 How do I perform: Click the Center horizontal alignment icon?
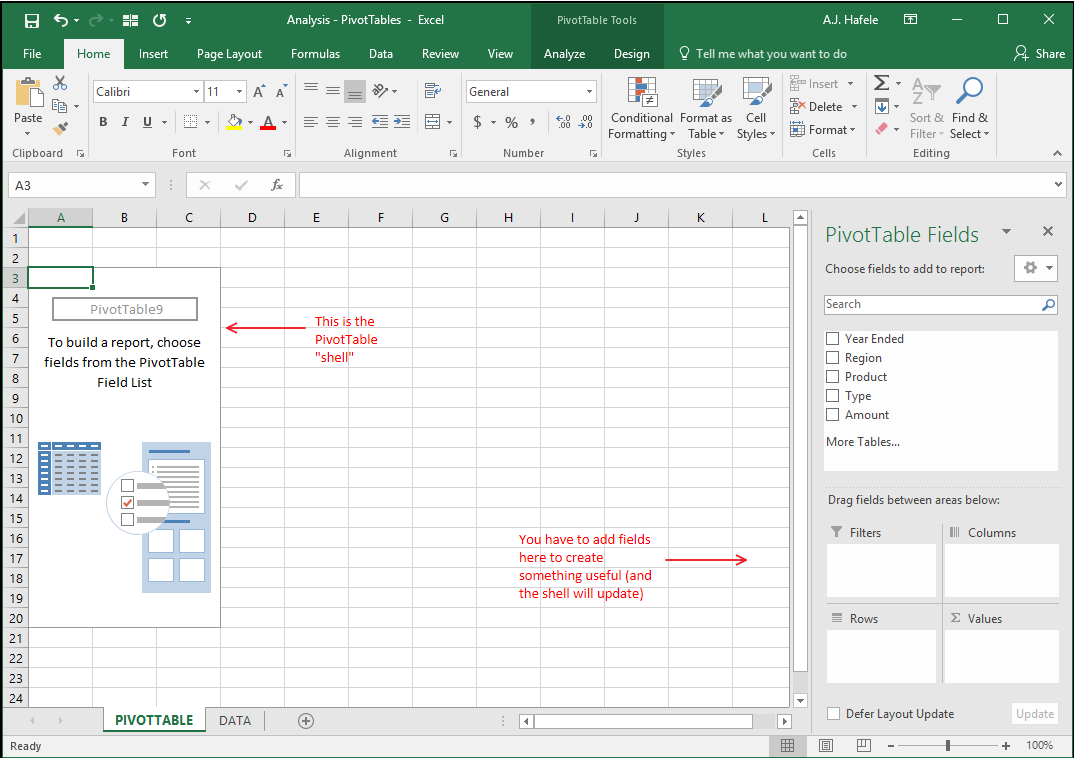[333, 122]
